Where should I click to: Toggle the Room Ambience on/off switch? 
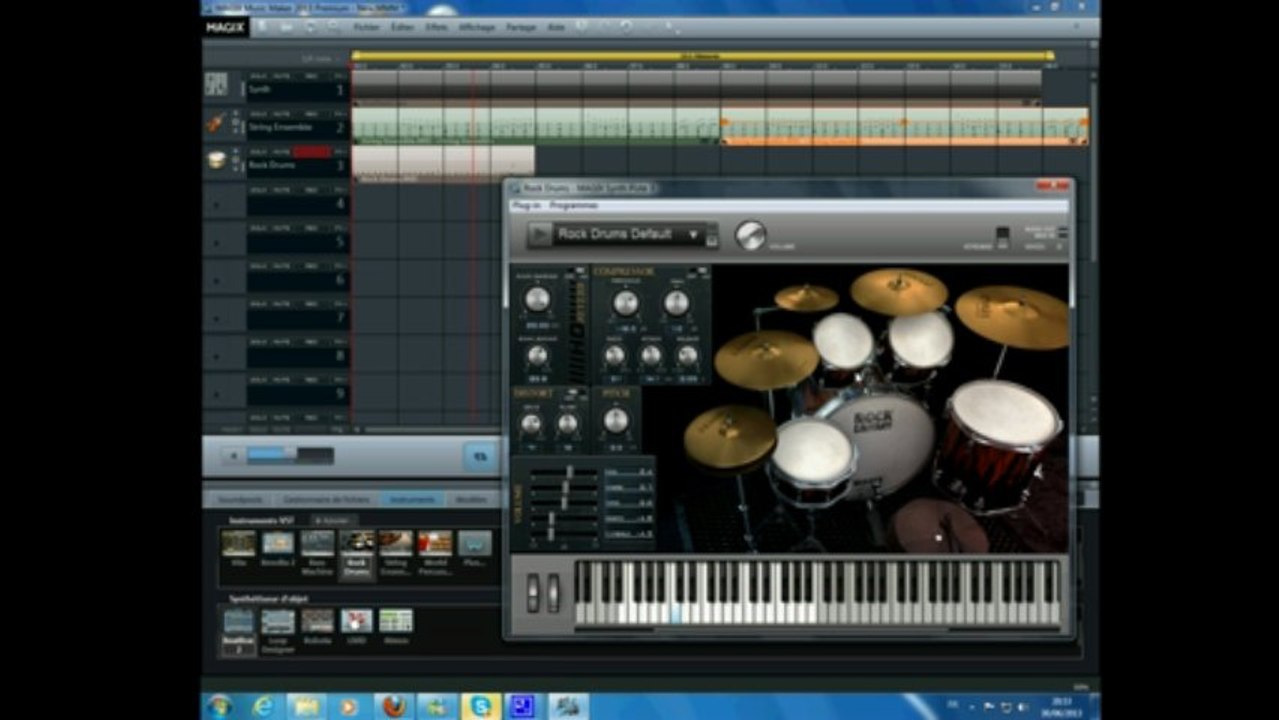tap(578, 272)
